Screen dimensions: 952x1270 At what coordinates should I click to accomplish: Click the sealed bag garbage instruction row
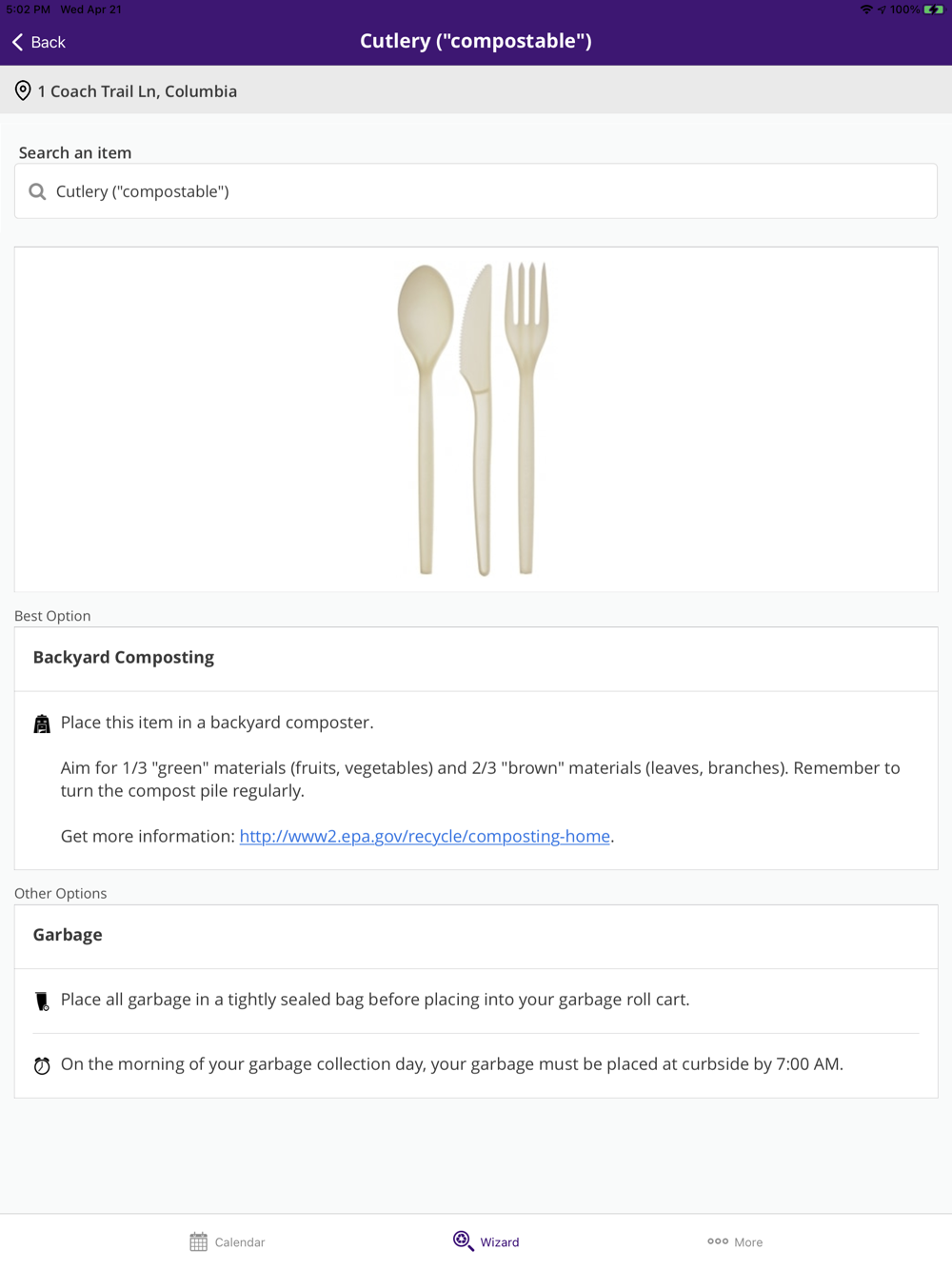pyautogui.click(x=375, y=1000)
